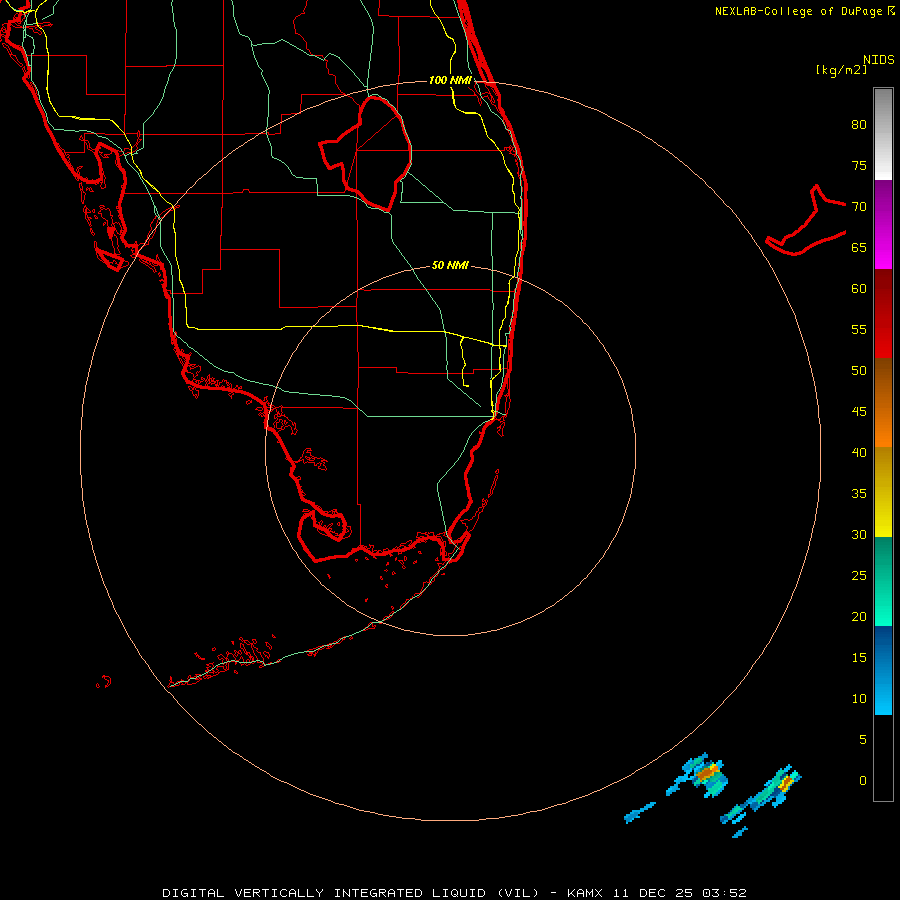
Task: Click the 0 value on the color scale
Action: click(x=863, y=781)
